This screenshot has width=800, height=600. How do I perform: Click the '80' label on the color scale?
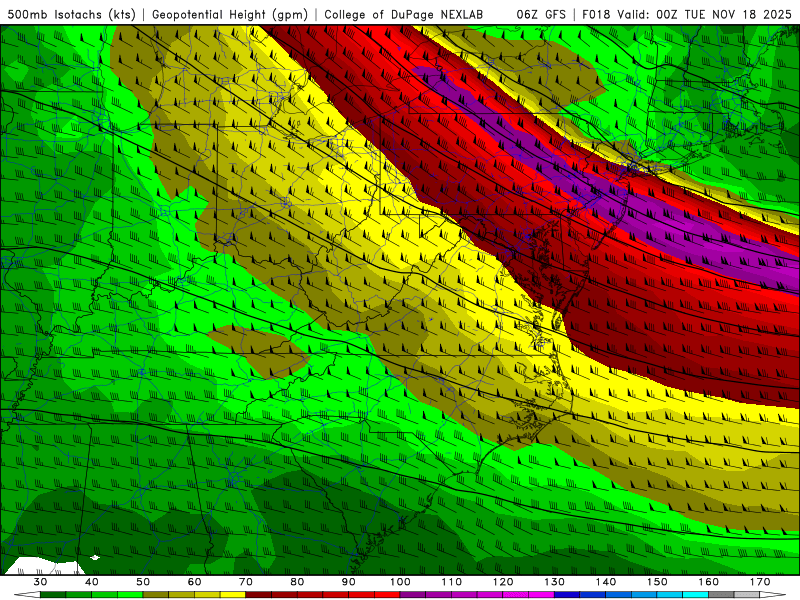tap(297, 582)
